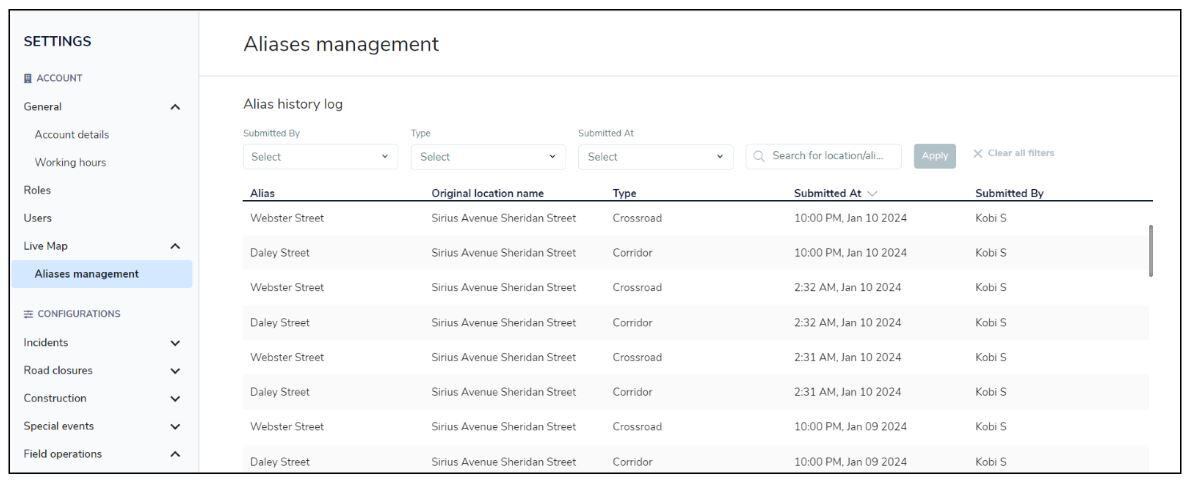
Task: Focus the Search for location/alias field
Action: [x=823, y=157]
